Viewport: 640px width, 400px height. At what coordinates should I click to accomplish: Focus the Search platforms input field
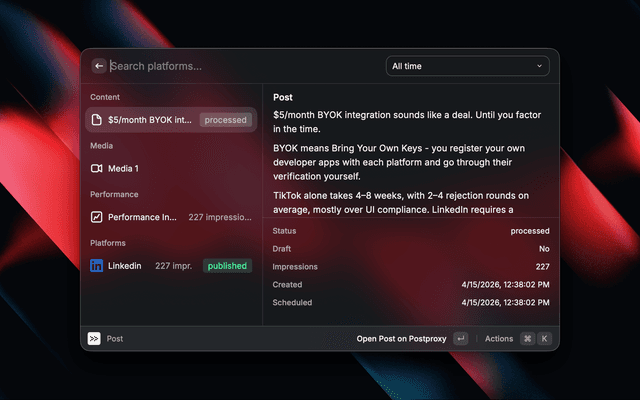(x=245, y=66)
